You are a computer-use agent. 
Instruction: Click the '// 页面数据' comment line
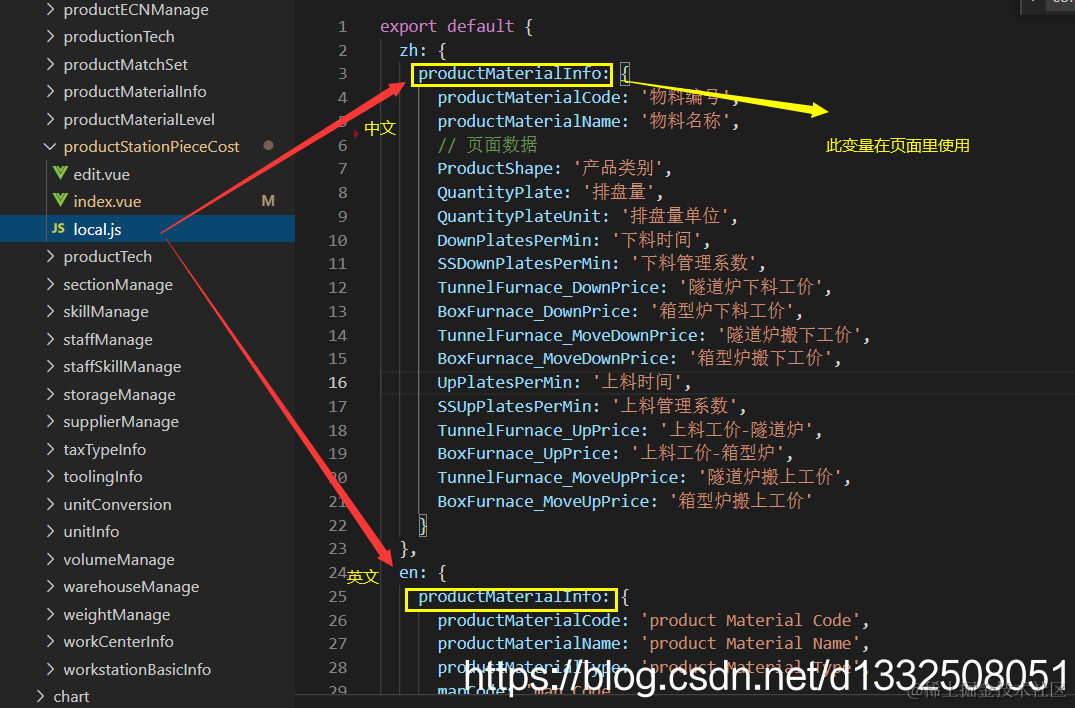487,145
